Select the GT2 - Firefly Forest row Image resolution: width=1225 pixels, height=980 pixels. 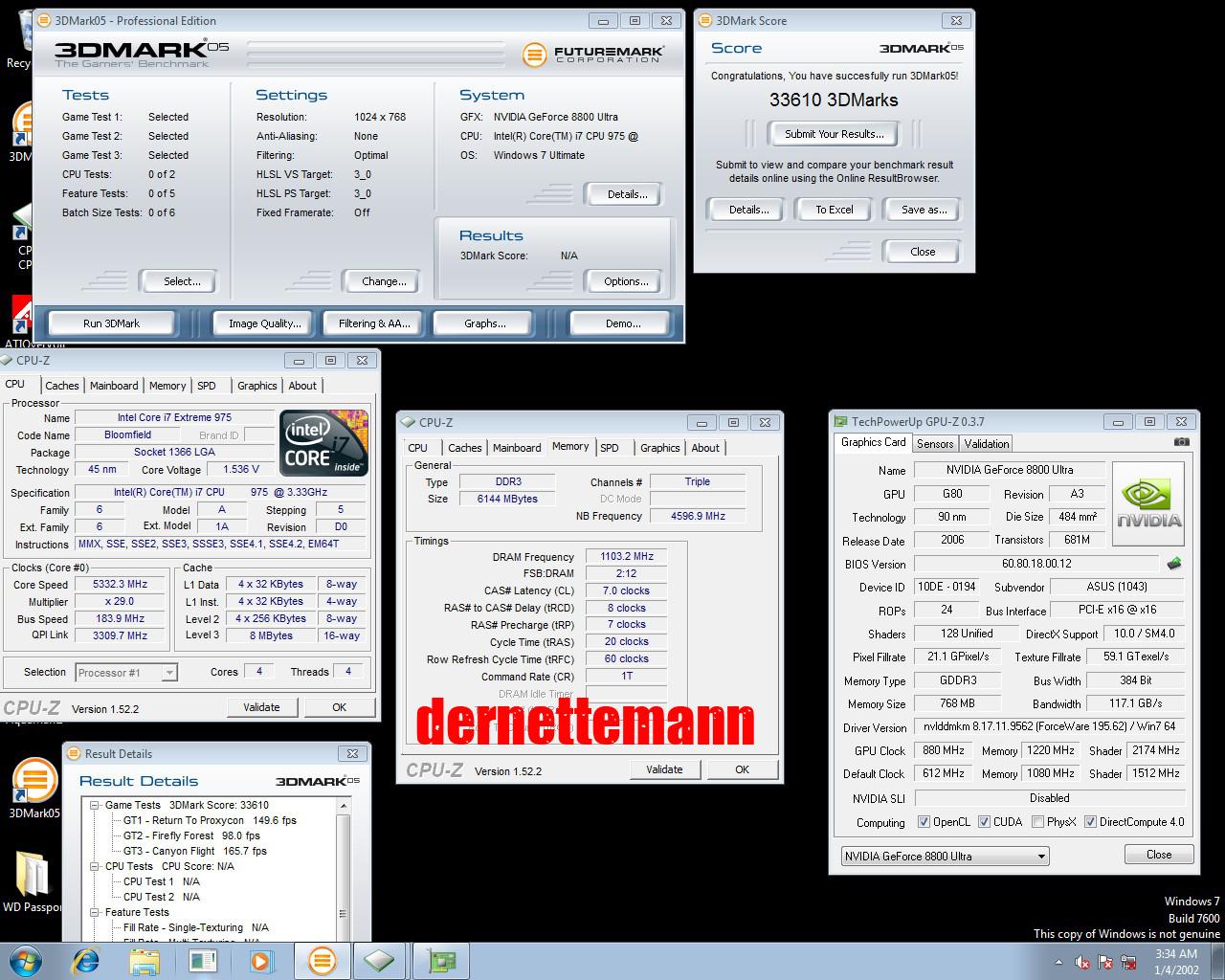(x=191, y=835)
